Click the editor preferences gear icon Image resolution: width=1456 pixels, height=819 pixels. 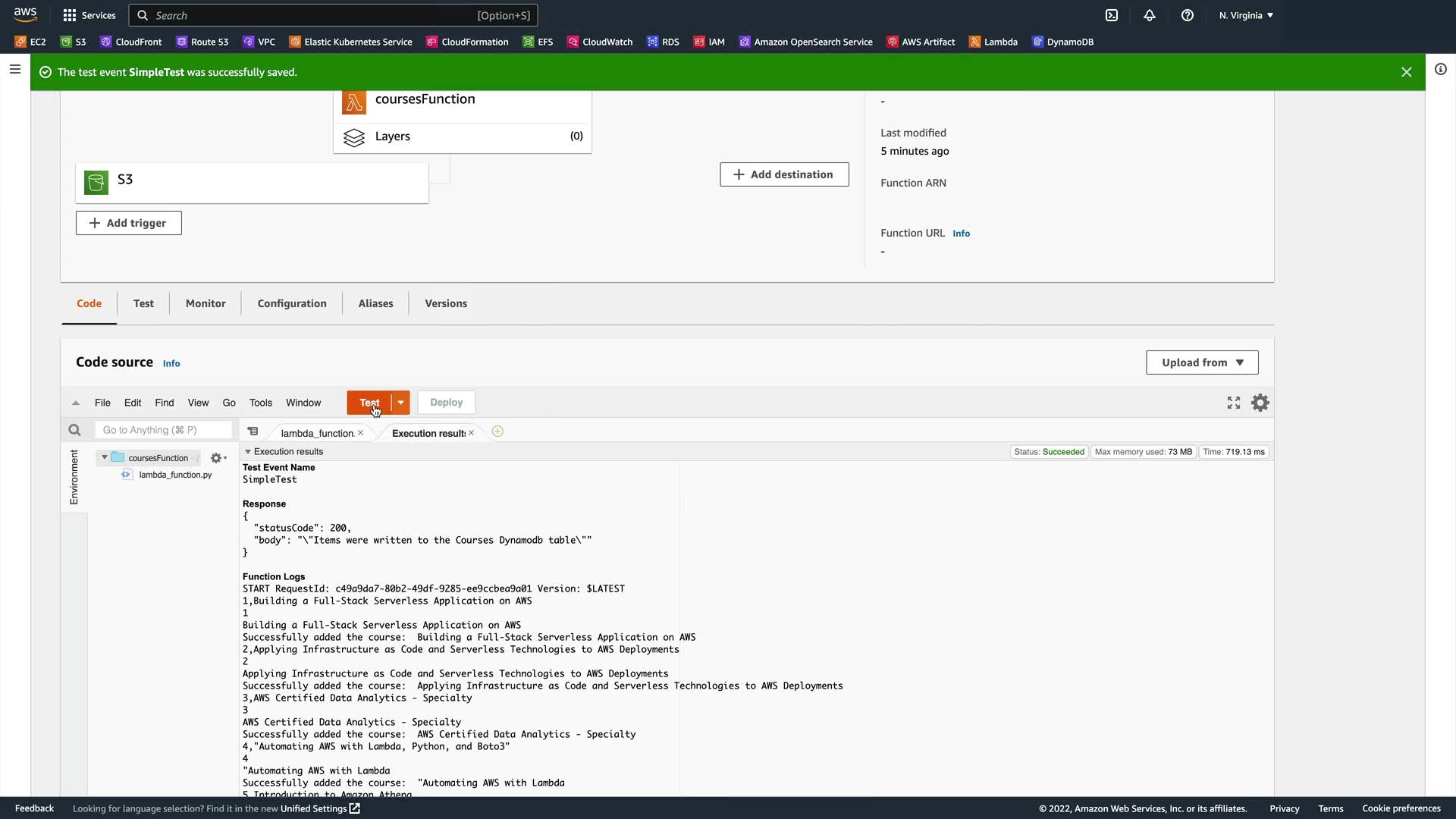click(x=1260, y=403)
